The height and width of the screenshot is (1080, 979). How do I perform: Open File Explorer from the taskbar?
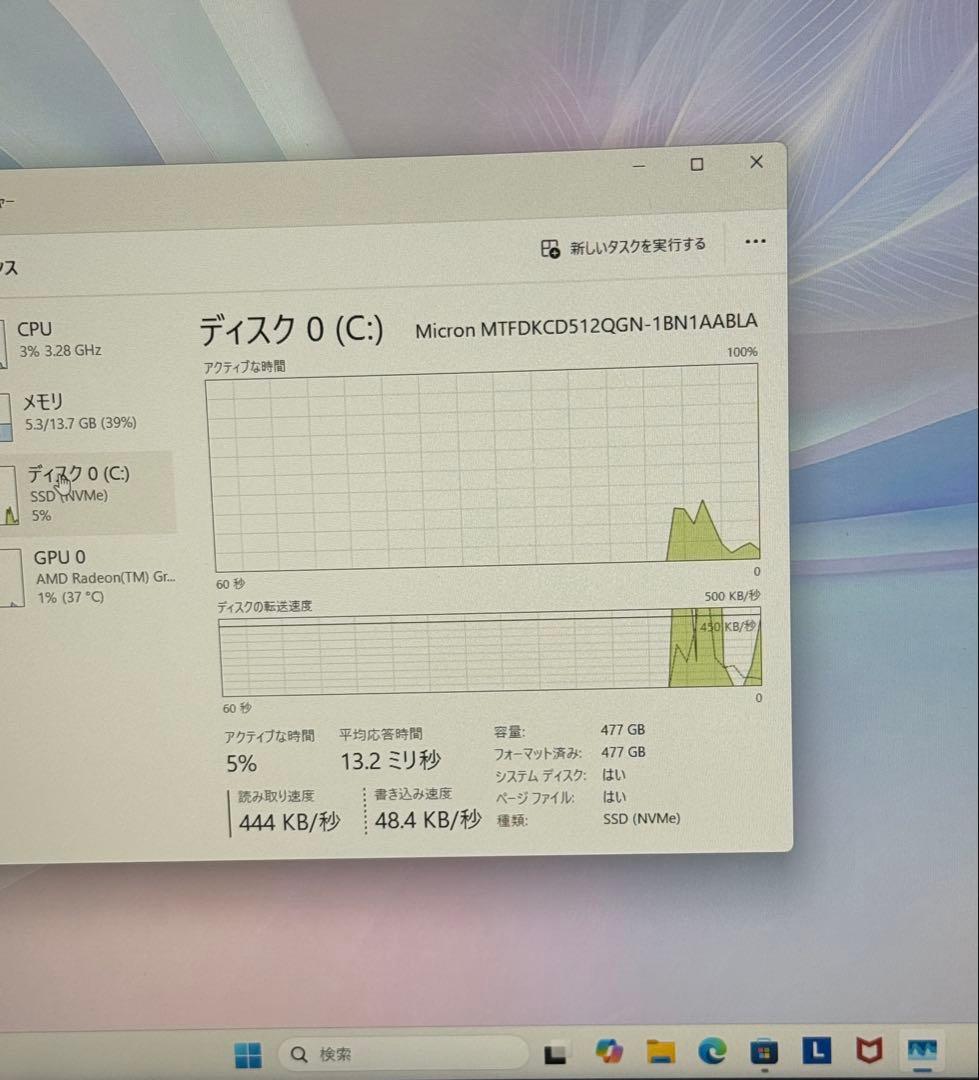(660, 1052)
